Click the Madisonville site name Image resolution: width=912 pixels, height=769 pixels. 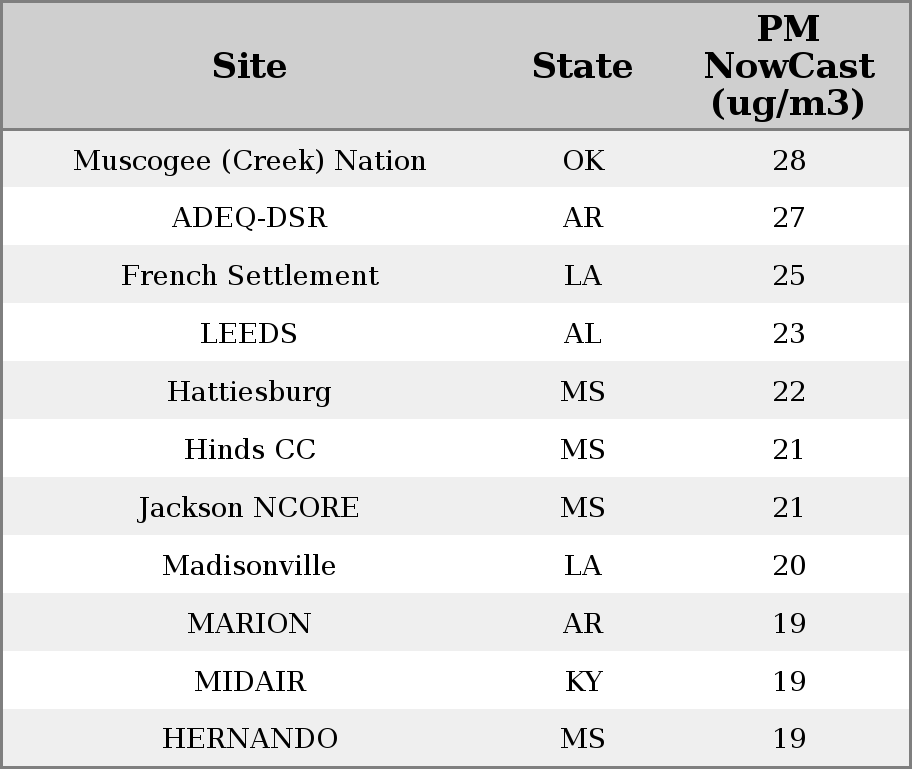tap(249, 565)
